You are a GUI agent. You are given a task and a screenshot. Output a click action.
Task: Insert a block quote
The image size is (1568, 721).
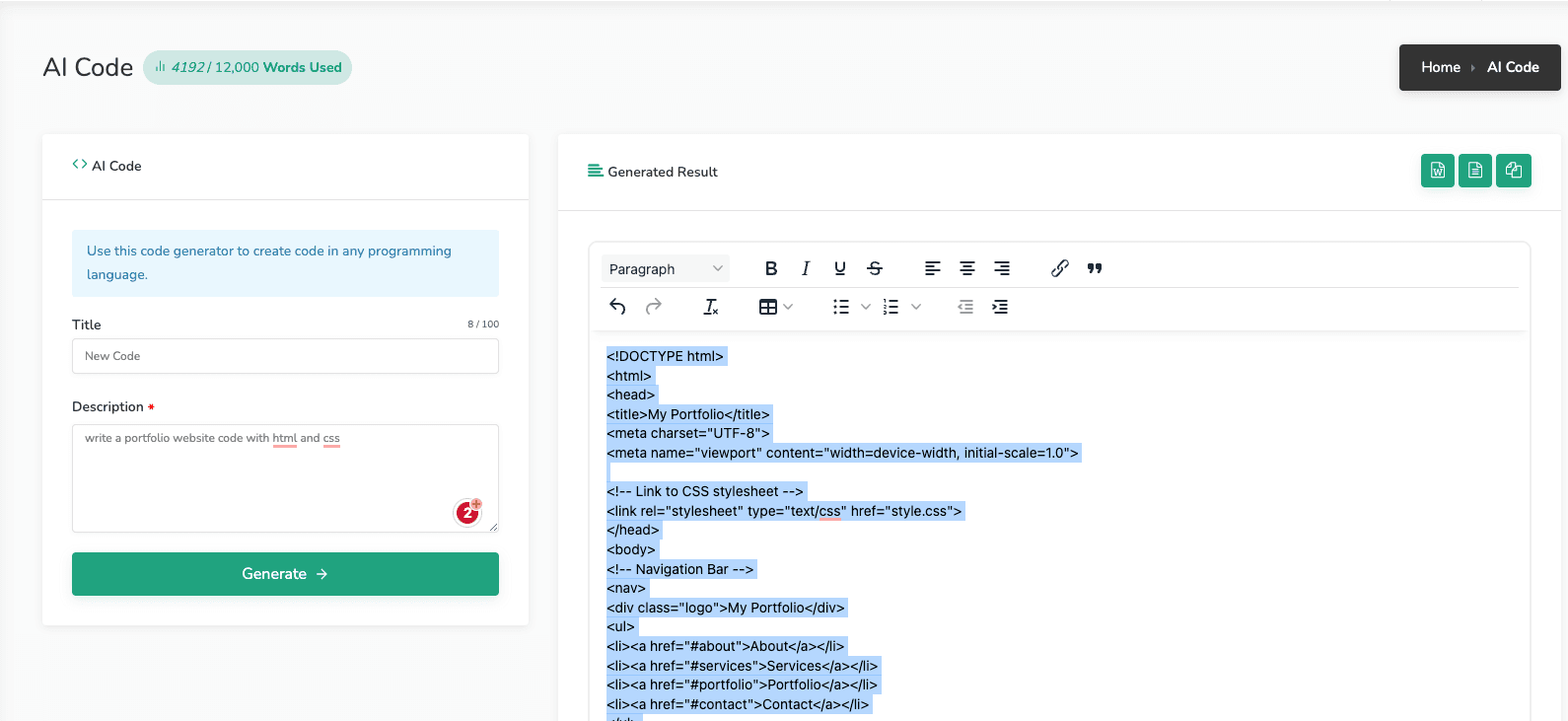[1095, 268]
